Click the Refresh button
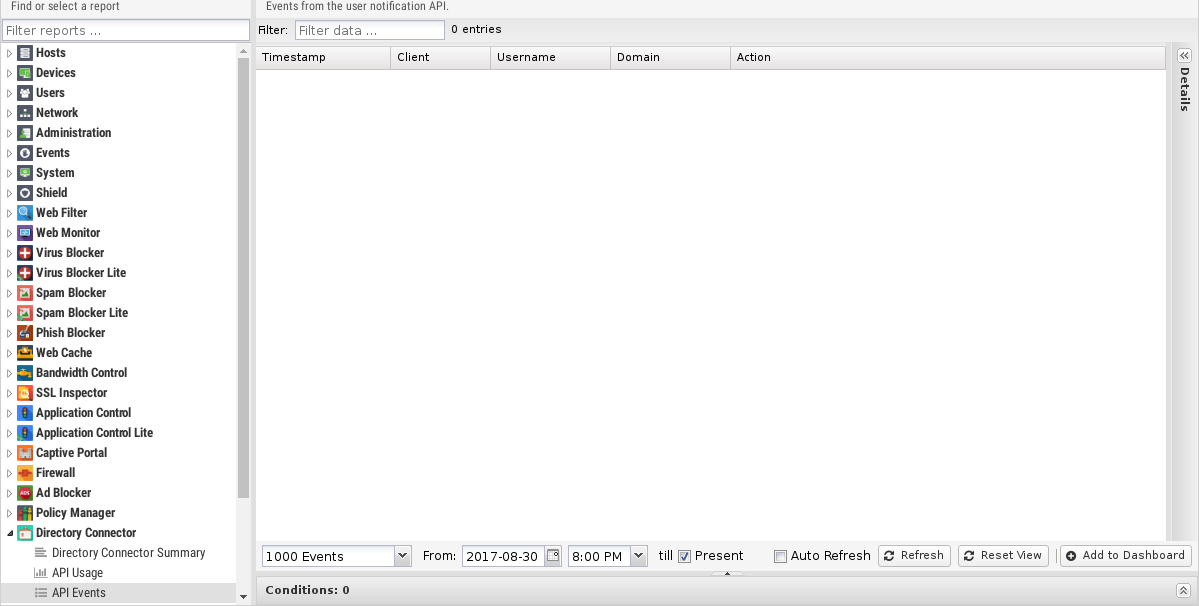1199x606 pixels. coord(915,556)
